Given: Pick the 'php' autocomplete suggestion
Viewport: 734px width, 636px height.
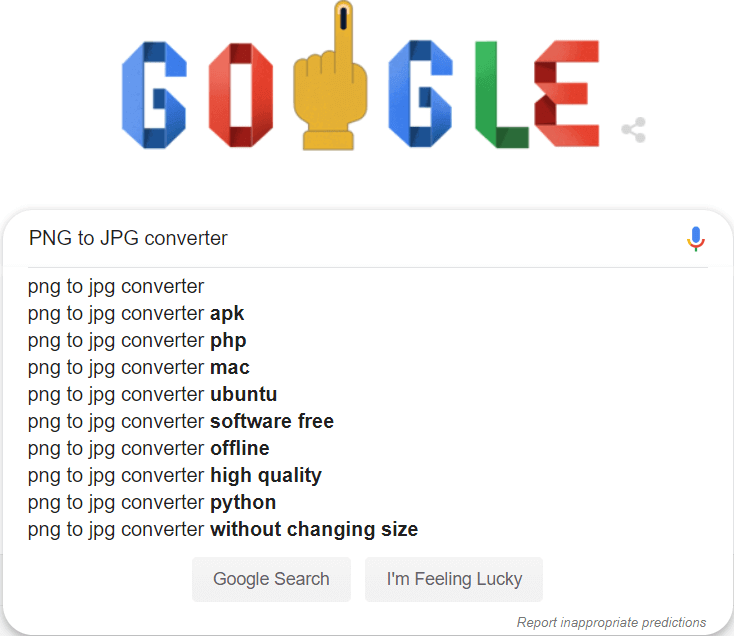Looking at the screenshot, I should coord(137,341).
